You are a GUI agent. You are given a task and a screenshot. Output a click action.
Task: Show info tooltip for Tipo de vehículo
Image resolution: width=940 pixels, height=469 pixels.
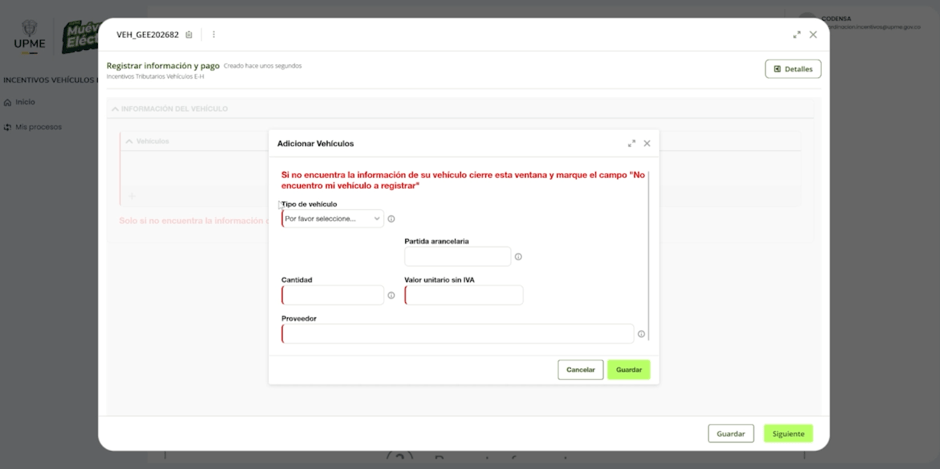[391, 219]
